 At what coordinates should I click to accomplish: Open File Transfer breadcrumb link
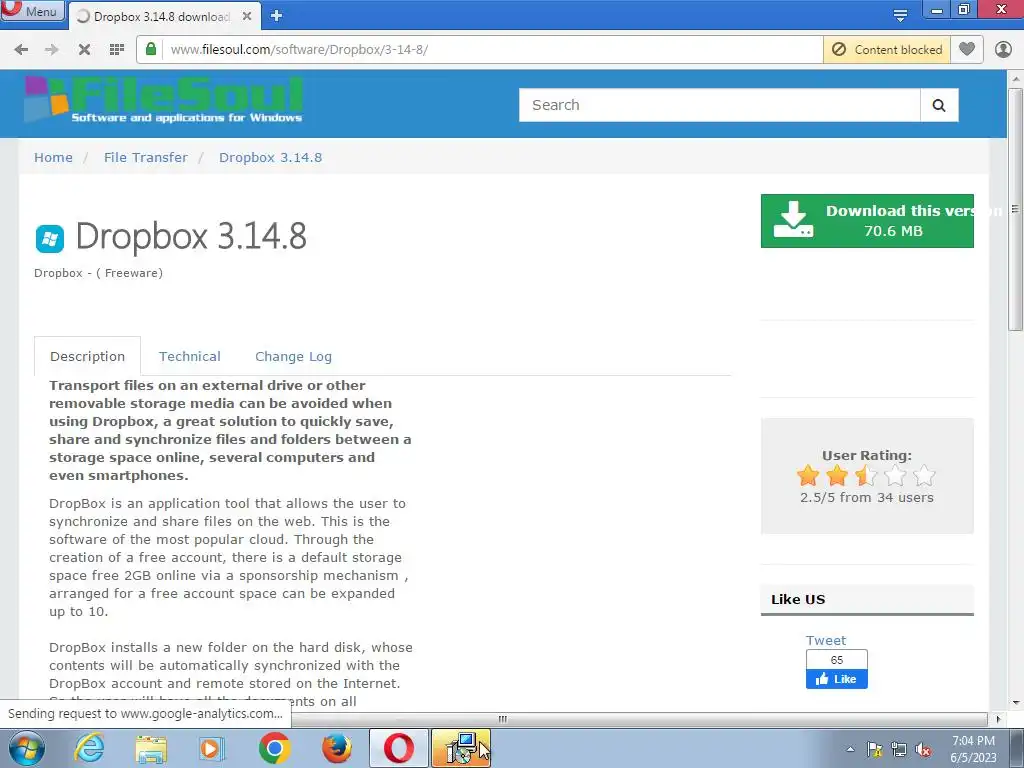[x=146, y=157]
